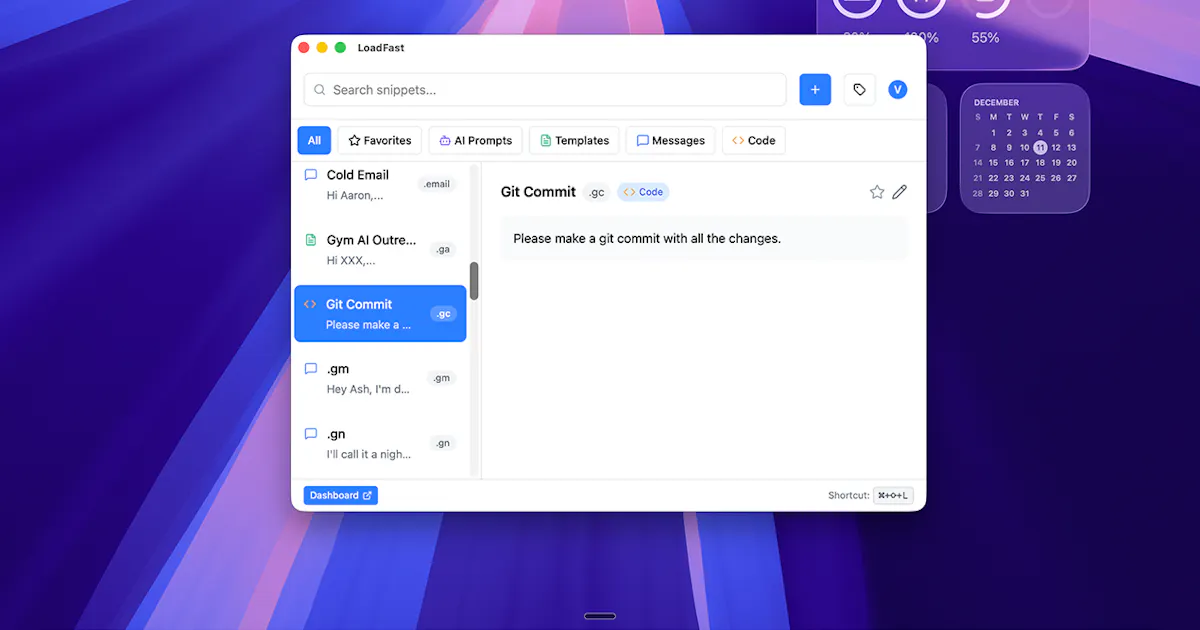Image resolution: width=1200 pixels, height=630 pixels.
Task: Filter by Code tab
Action: tap(754, 141)
